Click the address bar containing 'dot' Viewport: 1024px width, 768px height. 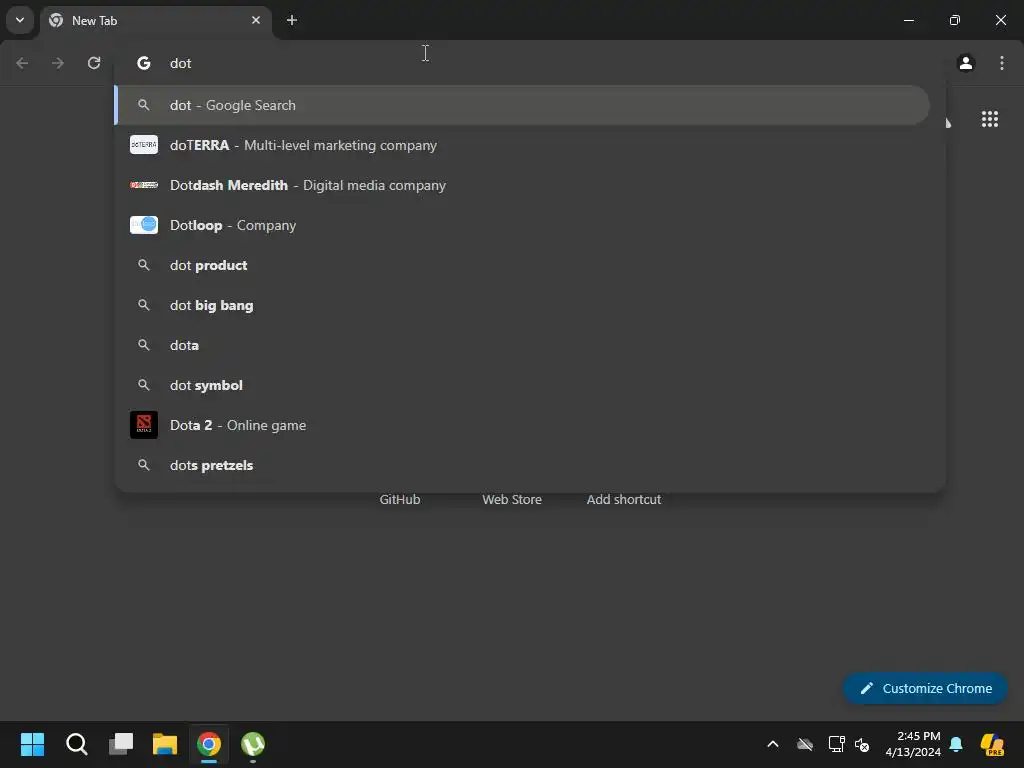pos(529,63)
